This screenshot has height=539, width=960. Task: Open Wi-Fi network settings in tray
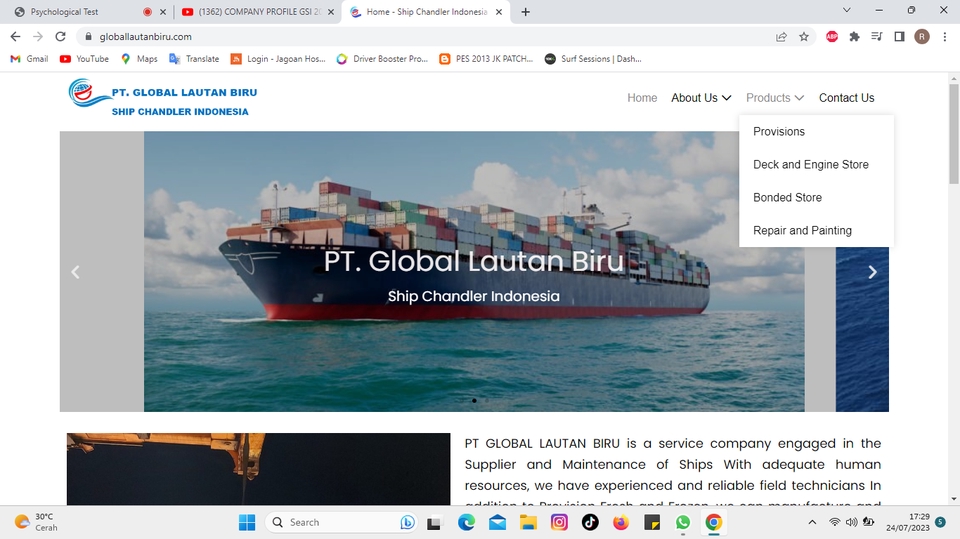point(834,522)
